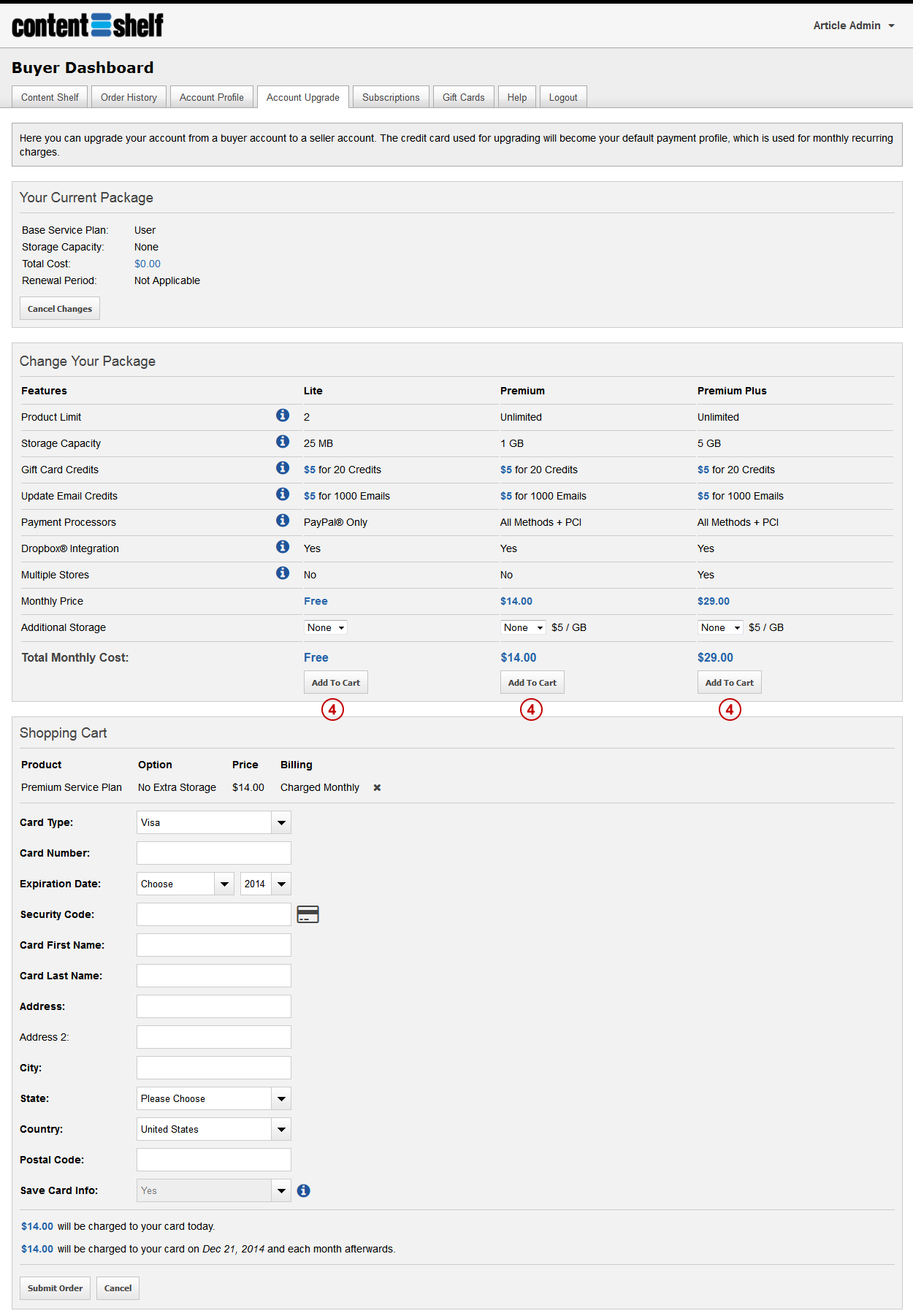Click the Storage Capacity info icon

283,441
